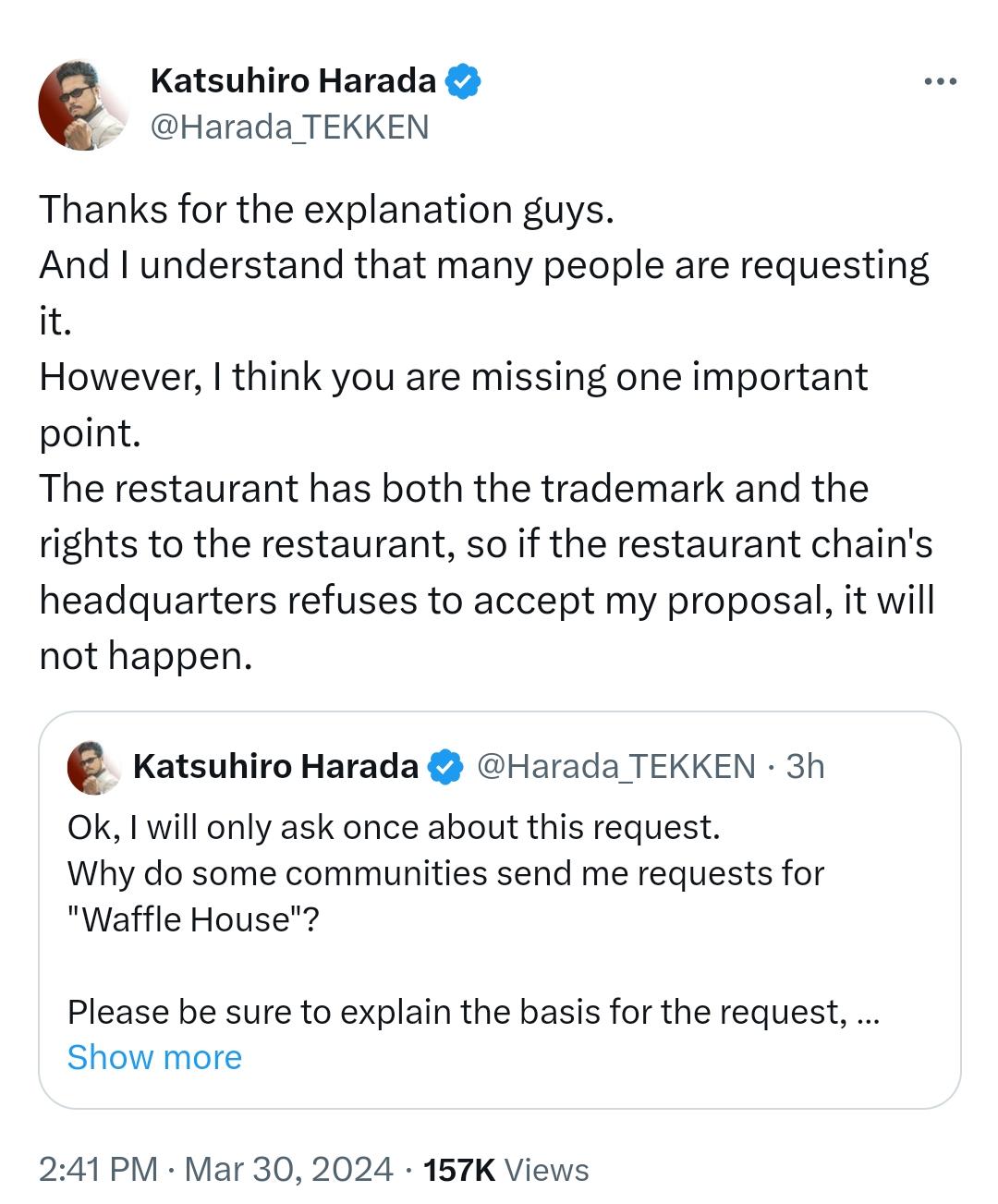Image resolution: width=998 pixels, height=1204 pixels.
Task: Click the small avatar in the quoted tweet
Action: click(x=94, y=767)
